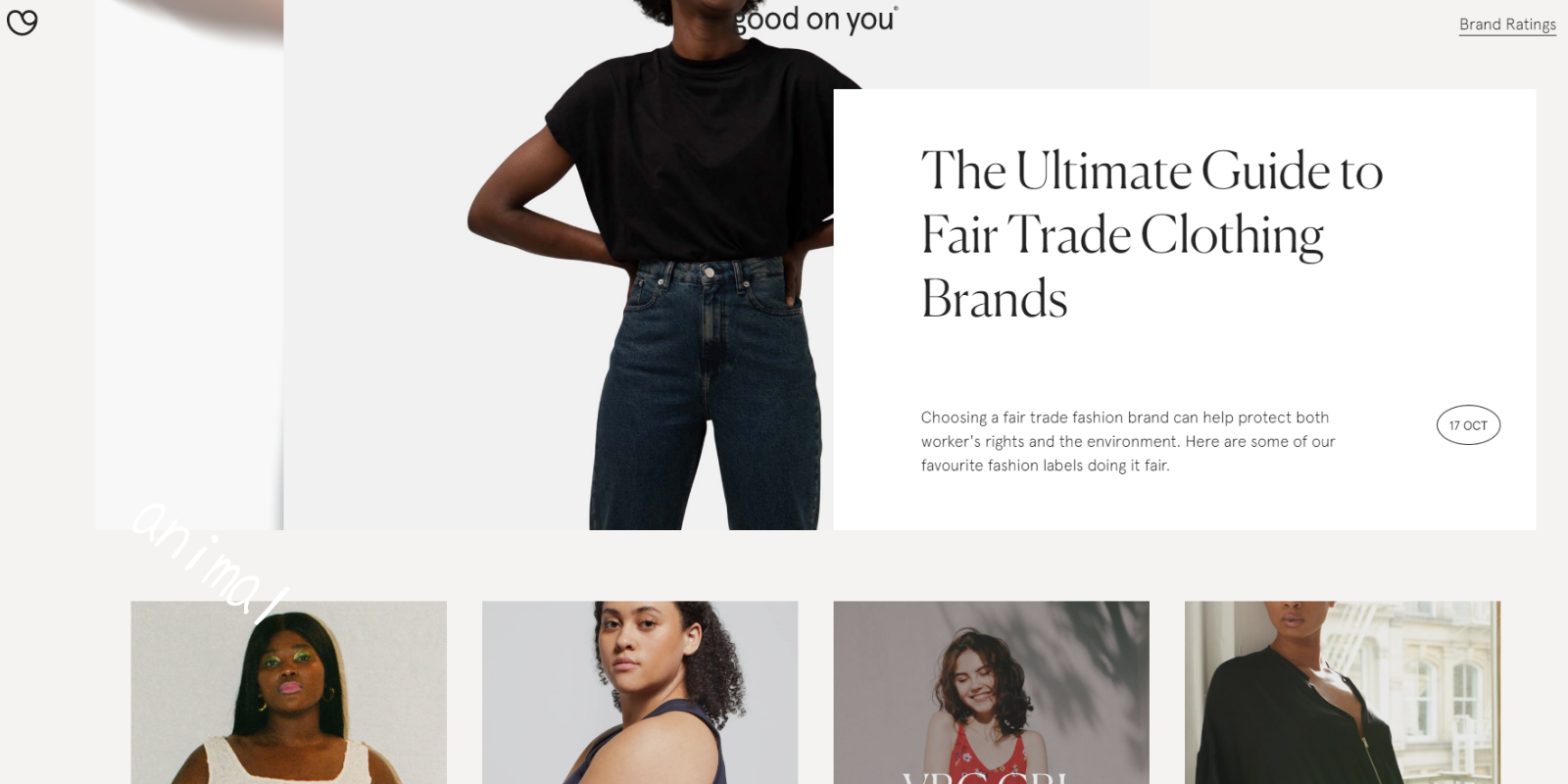The width and height of the screenshot is (1568, 784).
Task: Click the heart-shaped Good On You logo icon
Action: [x=22, y=22]
